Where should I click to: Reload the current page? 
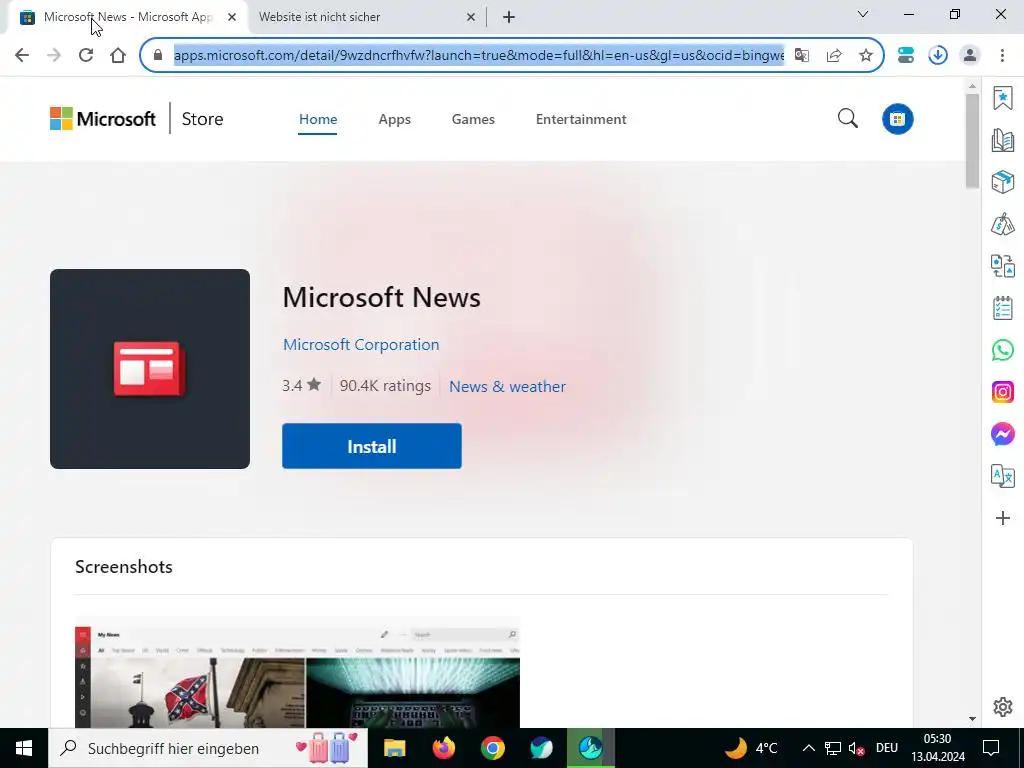tap(86, 55)
